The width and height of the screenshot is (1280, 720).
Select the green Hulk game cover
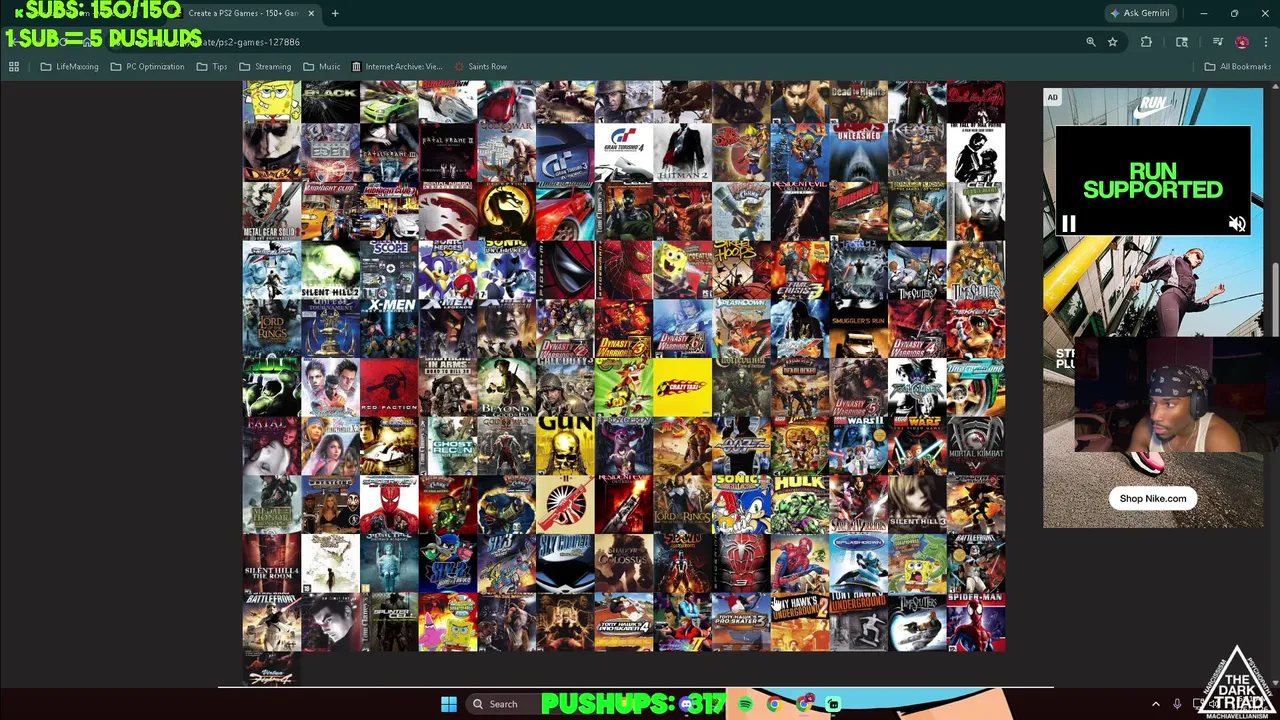(x=800, y=506)
